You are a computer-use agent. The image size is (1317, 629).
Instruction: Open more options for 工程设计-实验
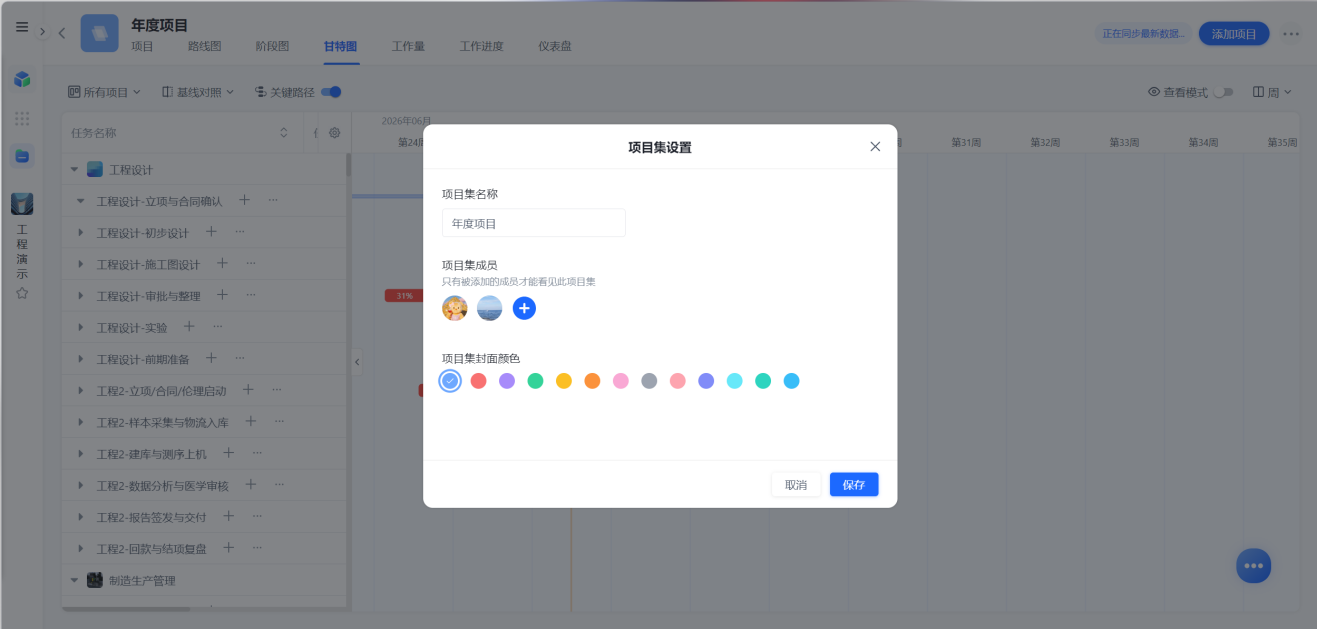pyautogui.click(x=217, y=326)
